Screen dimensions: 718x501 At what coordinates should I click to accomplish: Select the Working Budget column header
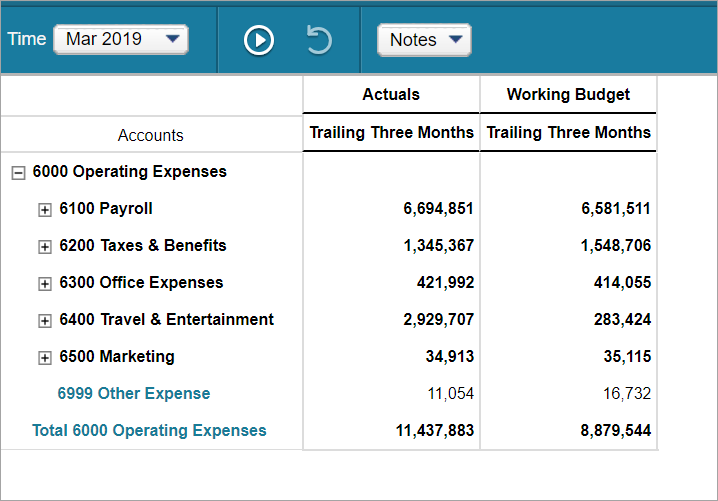(568, 94)
